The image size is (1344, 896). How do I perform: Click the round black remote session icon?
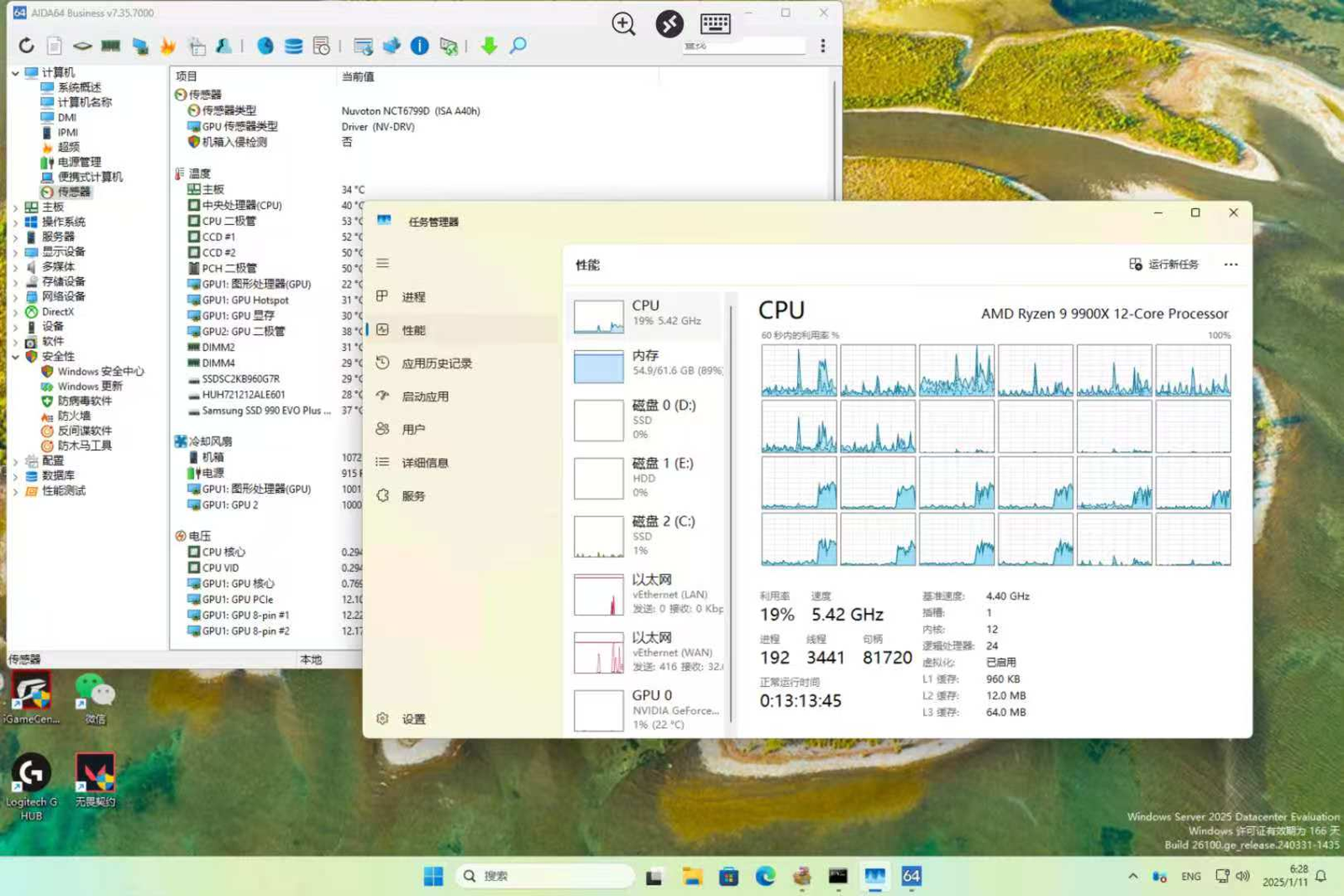669,24
